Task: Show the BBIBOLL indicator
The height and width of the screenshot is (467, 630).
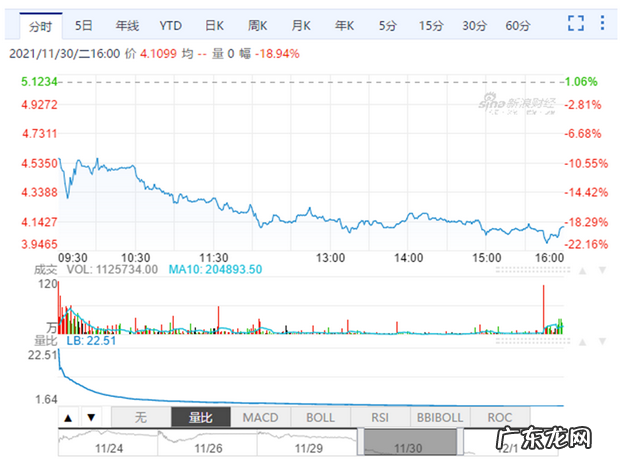Action: coord(440,417)
